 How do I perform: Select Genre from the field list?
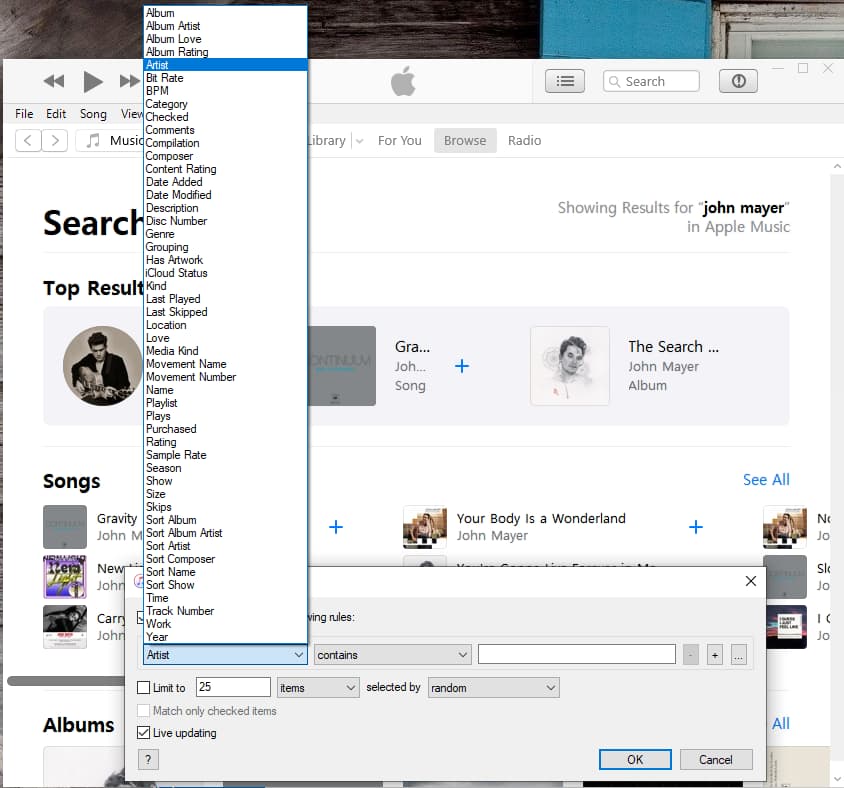226,234
